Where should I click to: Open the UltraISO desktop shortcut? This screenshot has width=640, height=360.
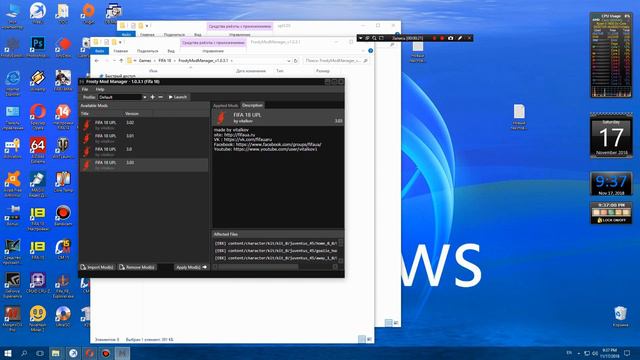pos(63,317)
